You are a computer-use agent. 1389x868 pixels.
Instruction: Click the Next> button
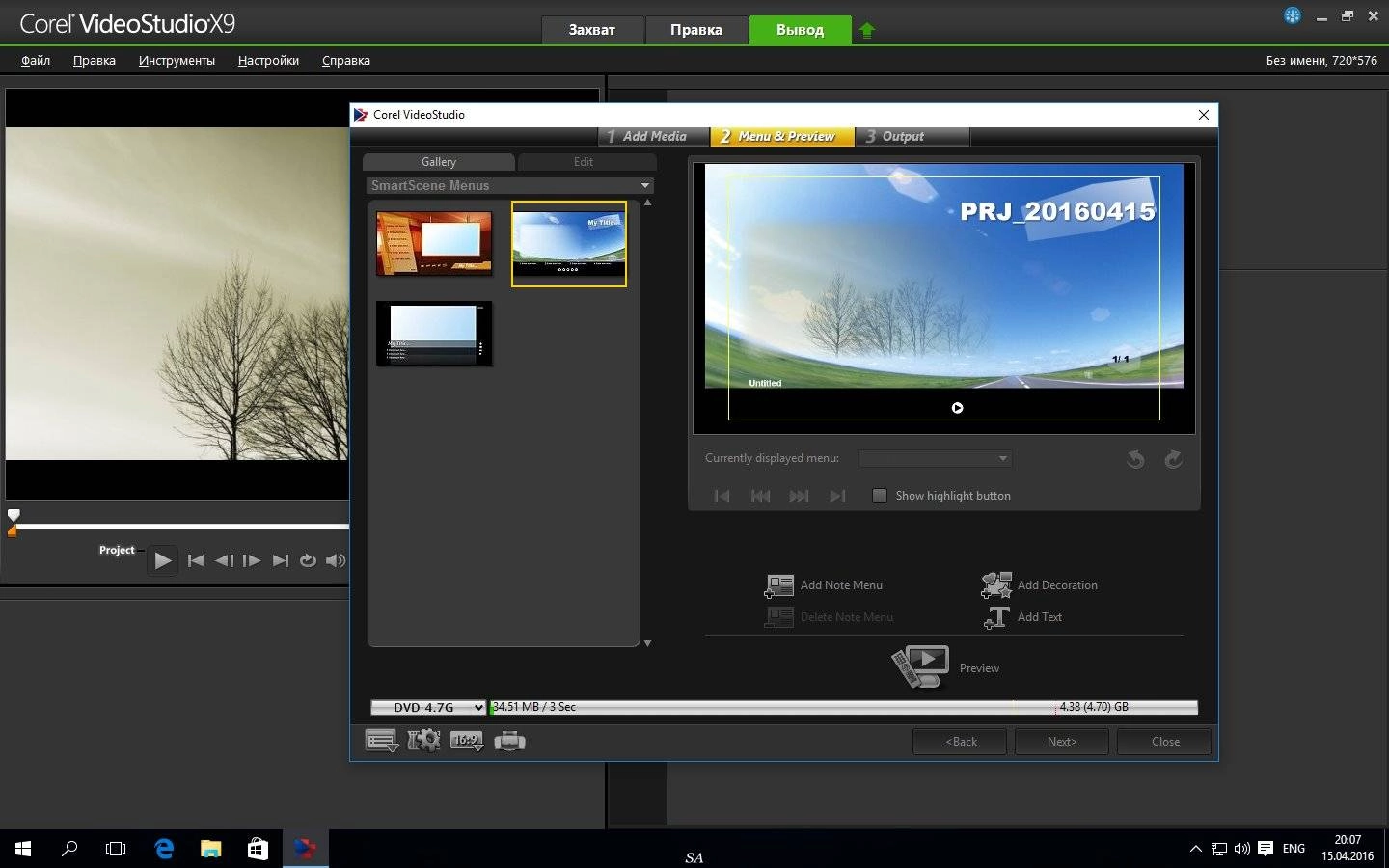click(1062, 741)
